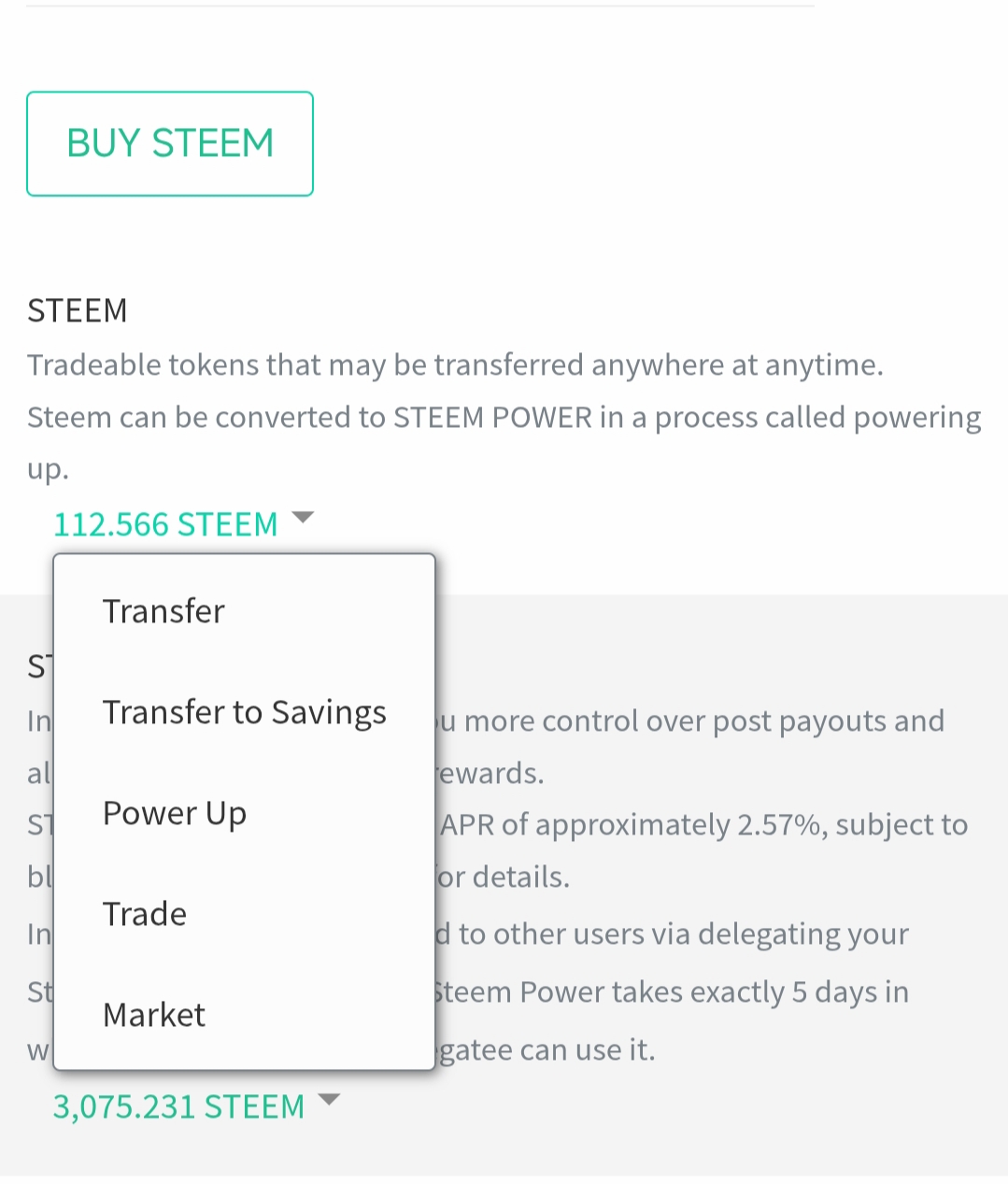Screen dimensions: 1008x1184
Task: Open Market from the dropdown list
Action: (154, 1015)
